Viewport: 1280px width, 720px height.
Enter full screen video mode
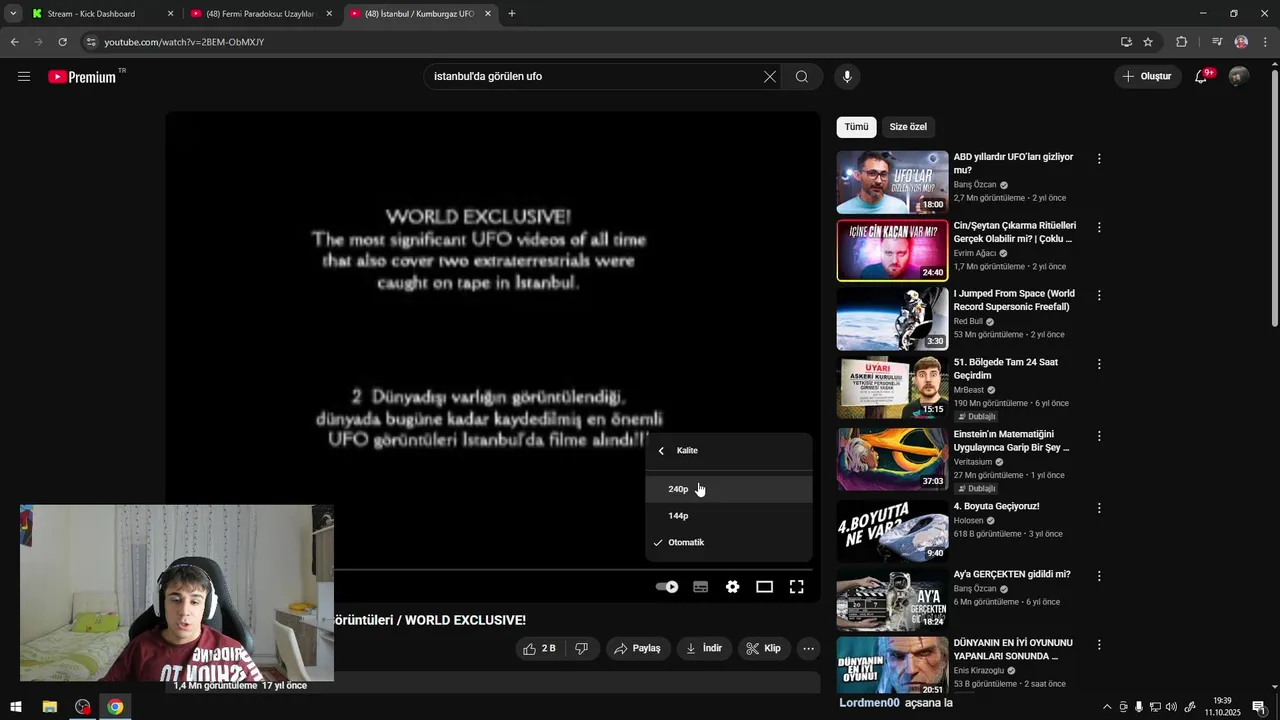(x=796, y=587)
